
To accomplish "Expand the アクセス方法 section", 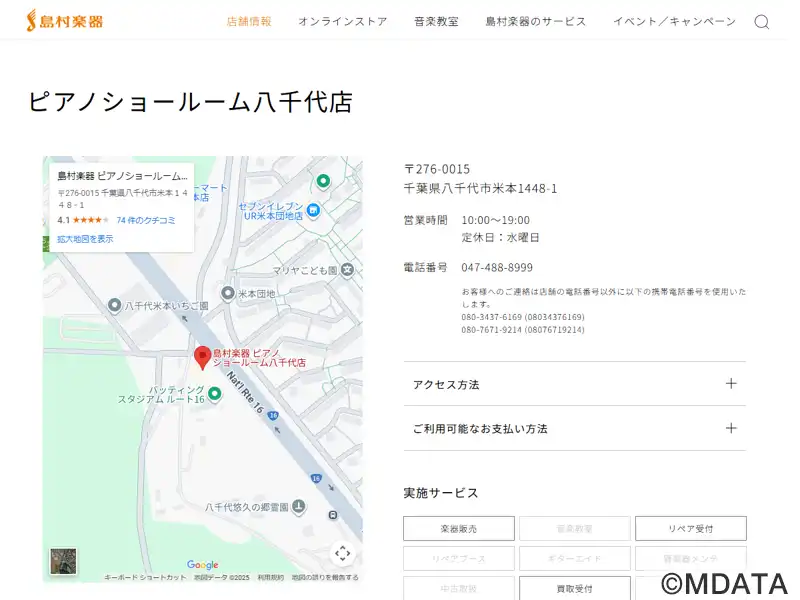I will point(574,384).
